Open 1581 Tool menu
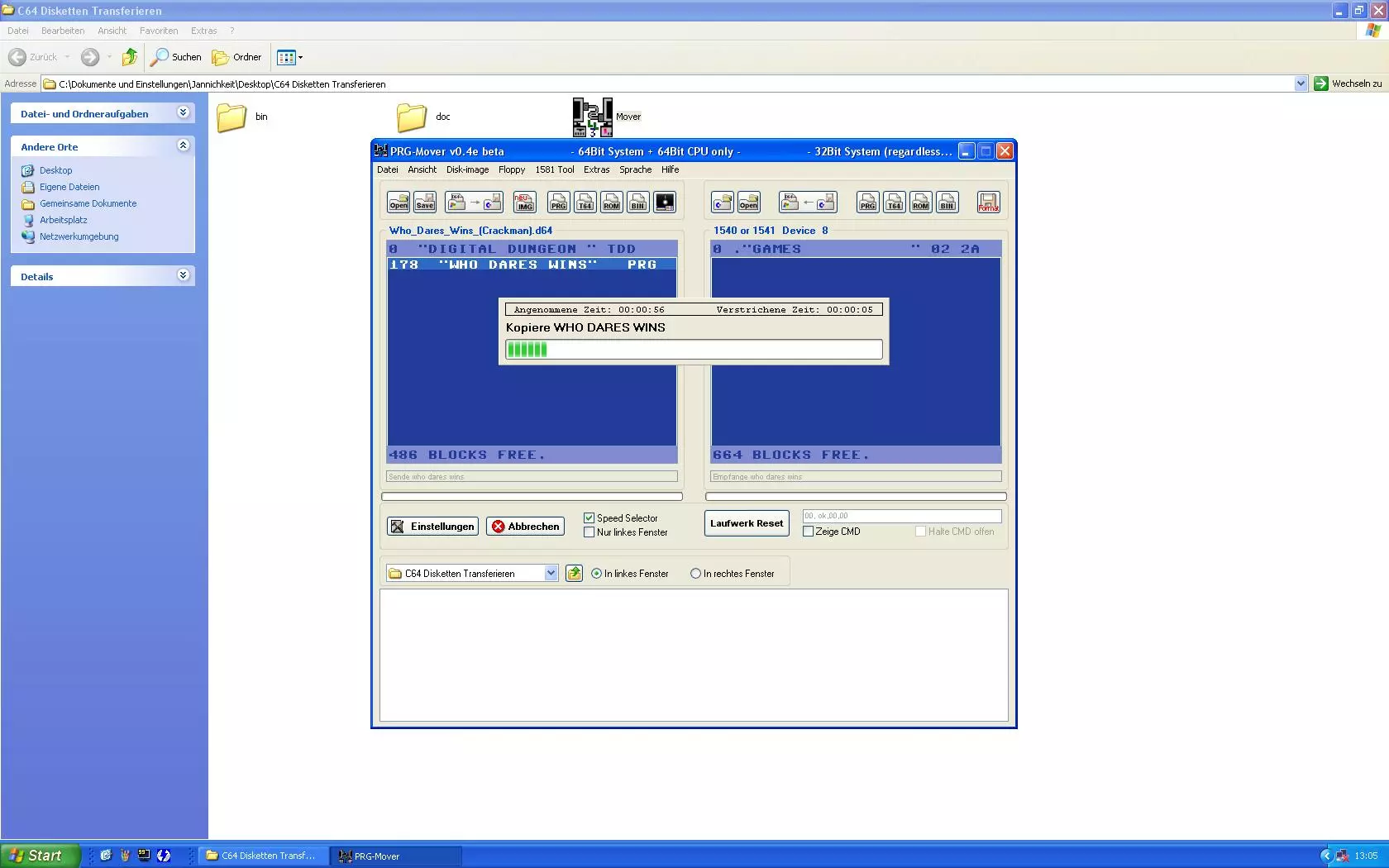 (x=554, y=169)
